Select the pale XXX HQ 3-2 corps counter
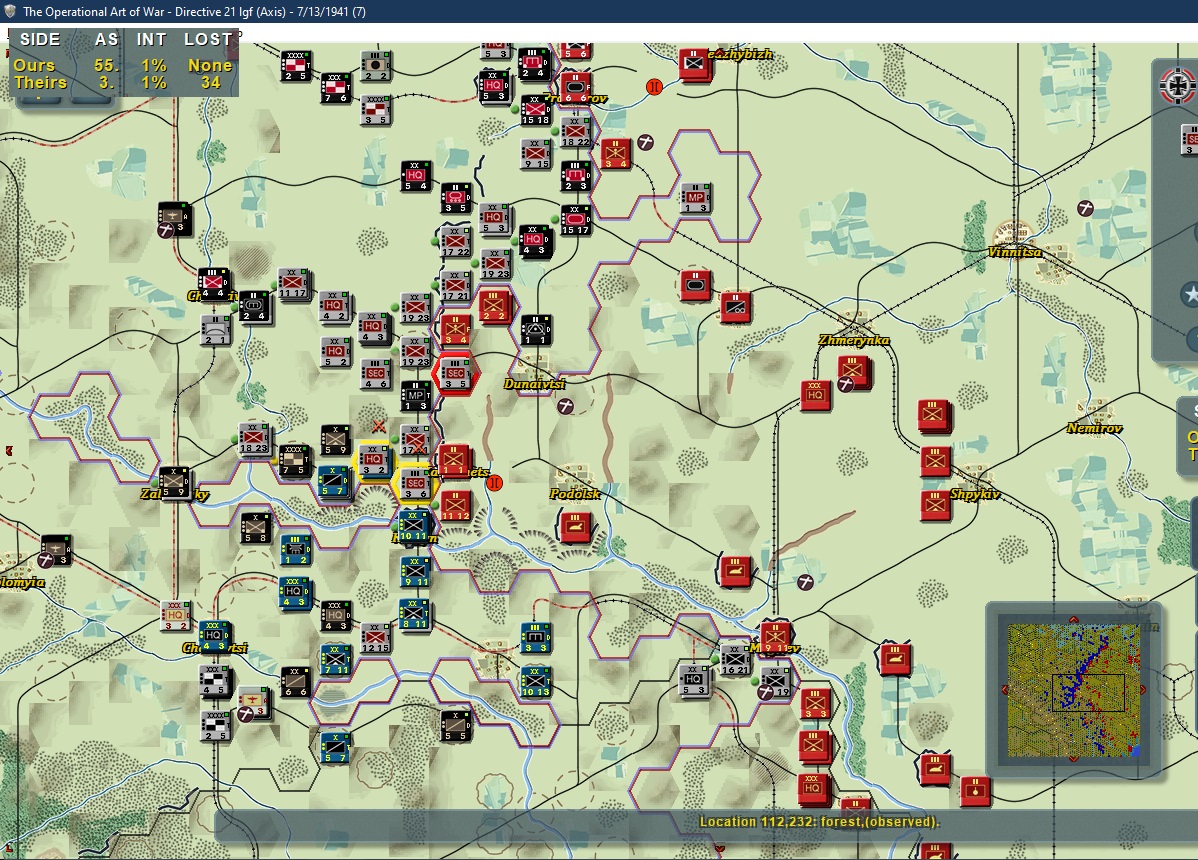Viewport: 1198px width, 860px height. [x=175, y=616]
